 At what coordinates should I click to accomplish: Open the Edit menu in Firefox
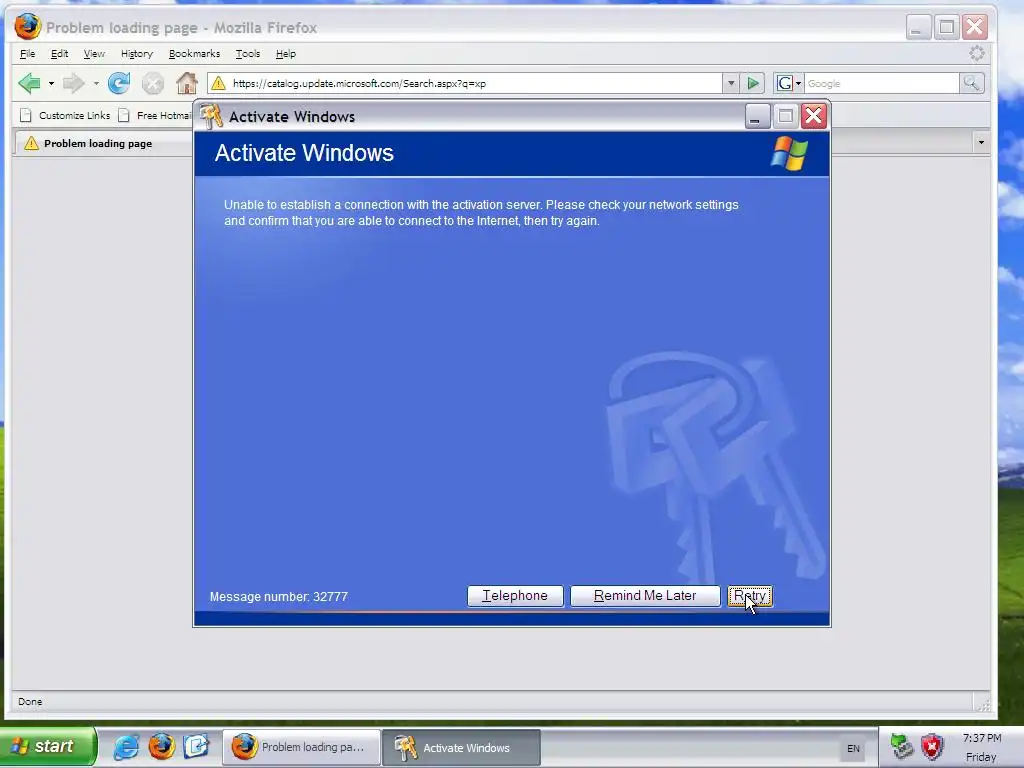click(59, 54)
